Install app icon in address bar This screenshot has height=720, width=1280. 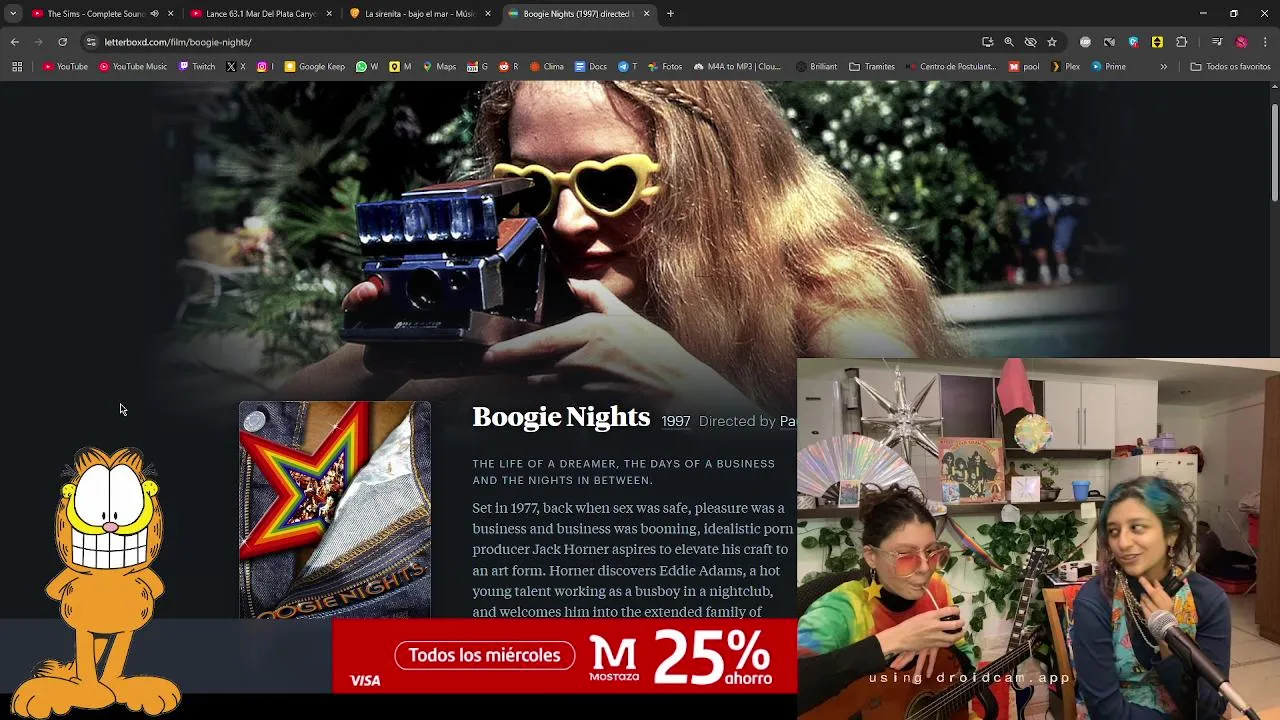987,42
